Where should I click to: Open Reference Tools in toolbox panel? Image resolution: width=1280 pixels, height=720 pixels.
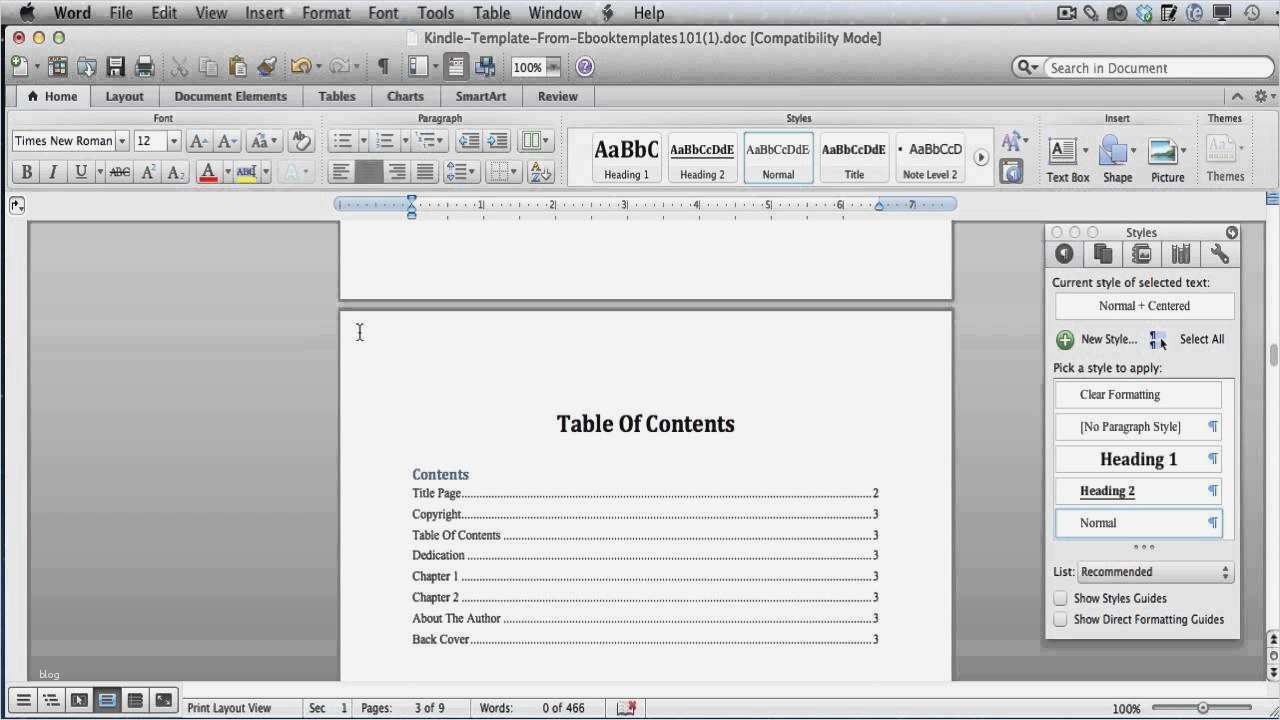1181,254
